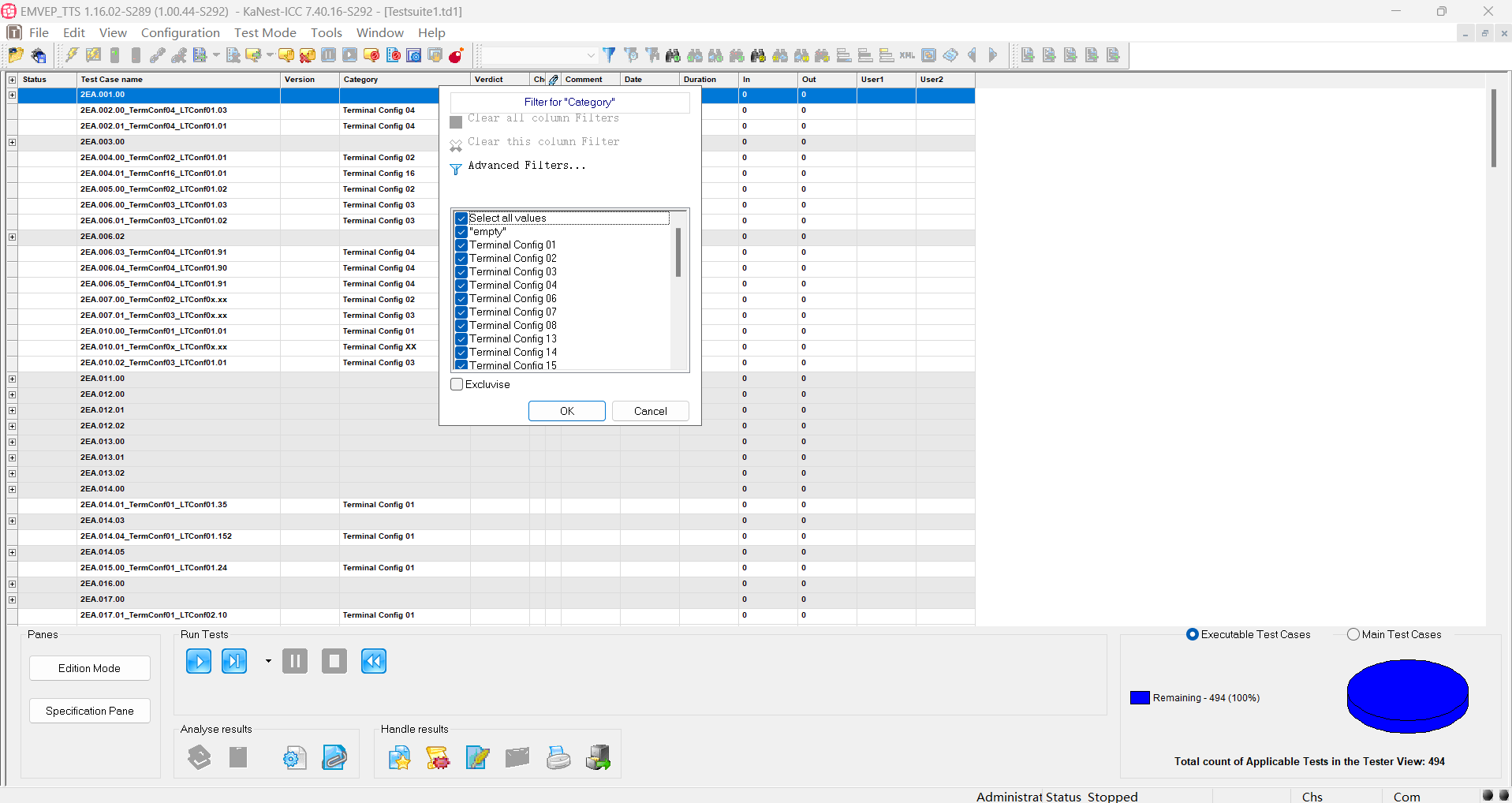Expand the 2EA.003.00 test case row
Screen dimensions: 1512x803
click(12, 142)
